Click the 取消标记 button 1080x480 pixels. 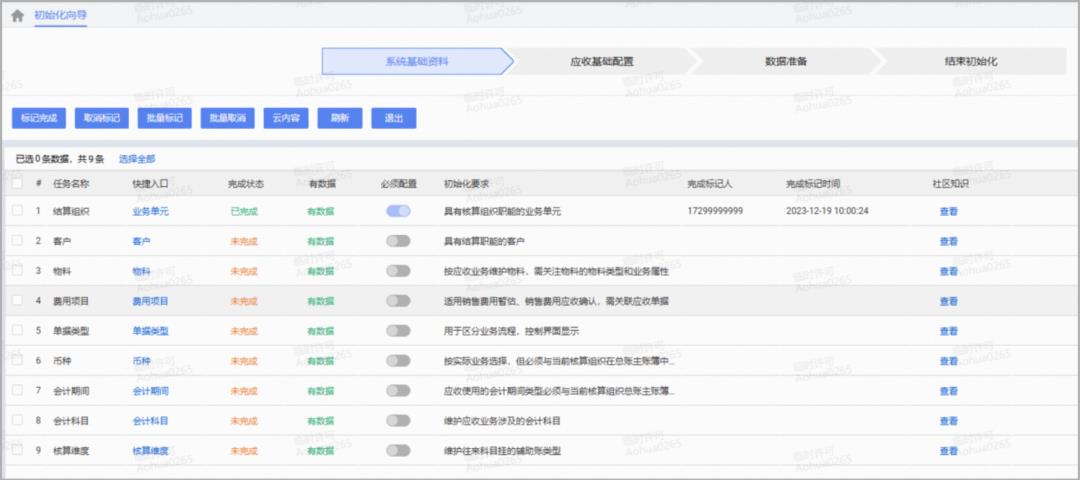pos(101,118)
